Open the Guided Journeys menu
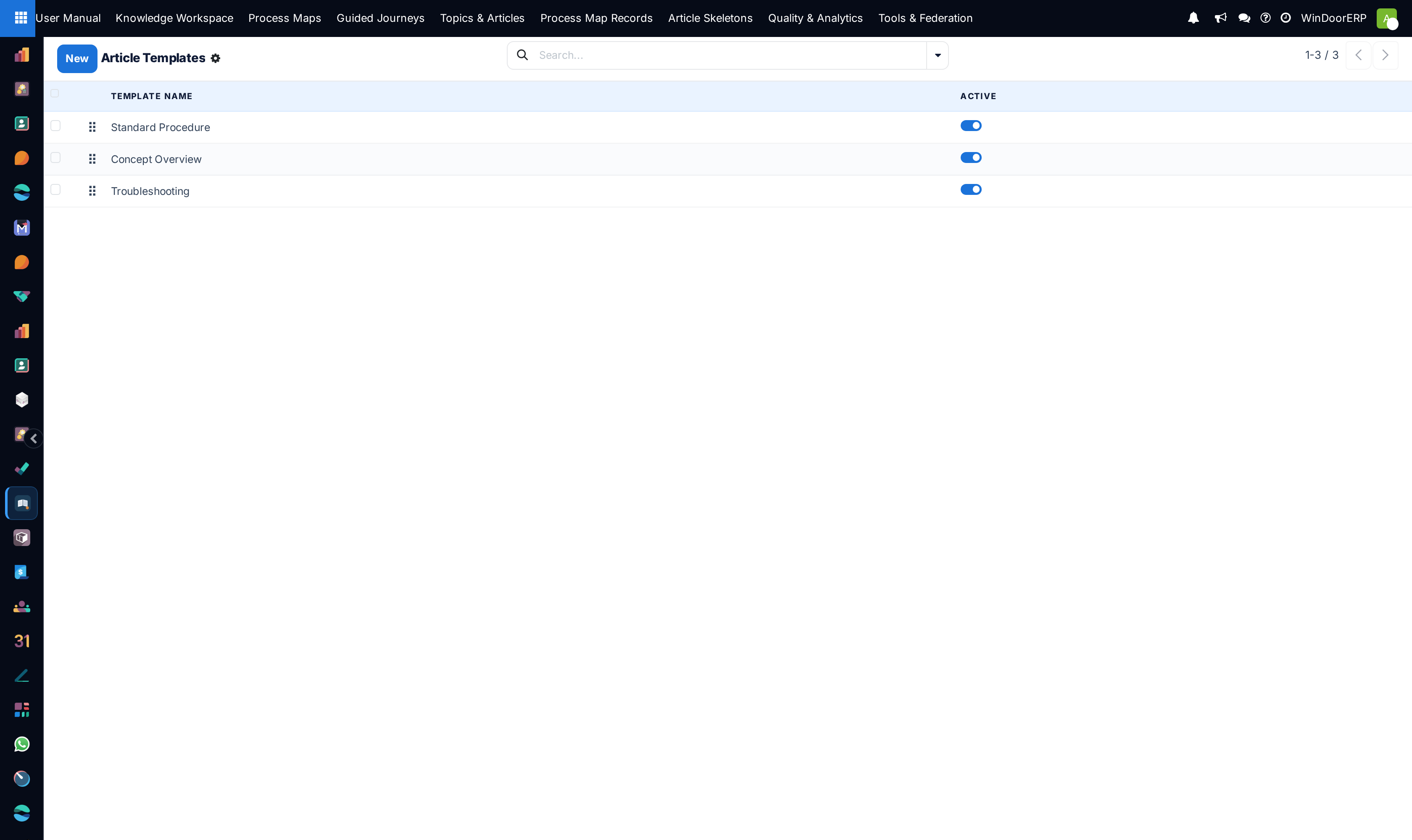1412x840 pixels. click(x=381, y=18)
